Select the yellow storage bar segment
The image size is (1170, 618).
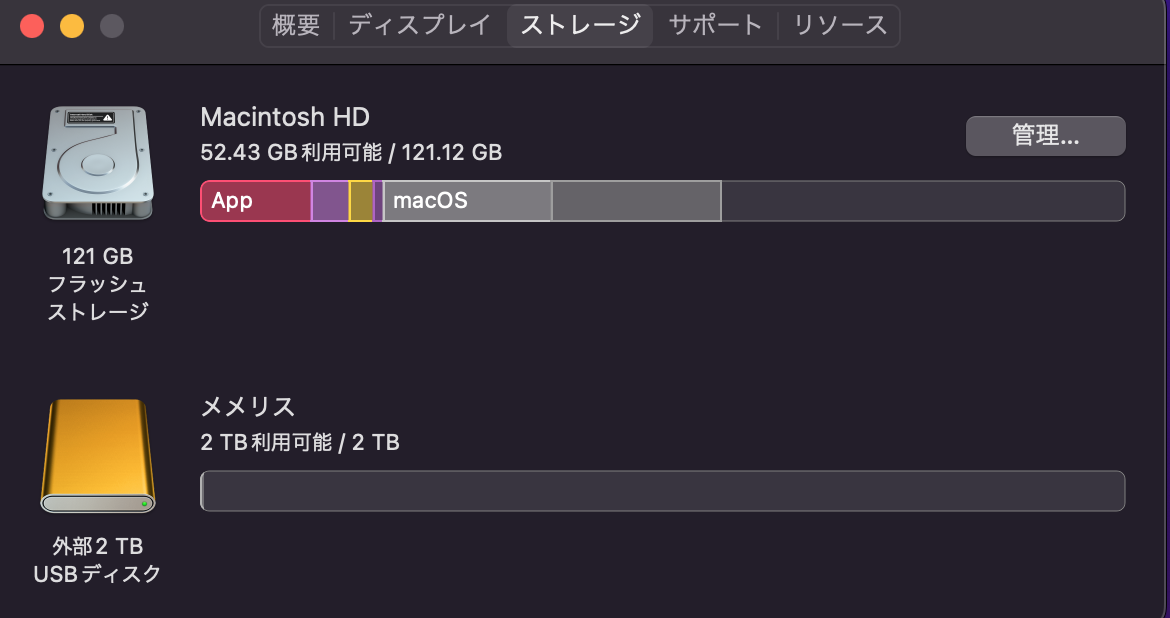[x=361, y=201]
